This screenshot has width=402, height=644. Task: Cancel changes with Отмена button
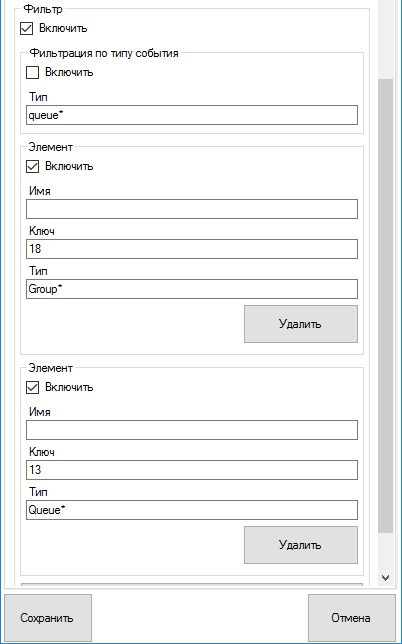coord(351,618)
